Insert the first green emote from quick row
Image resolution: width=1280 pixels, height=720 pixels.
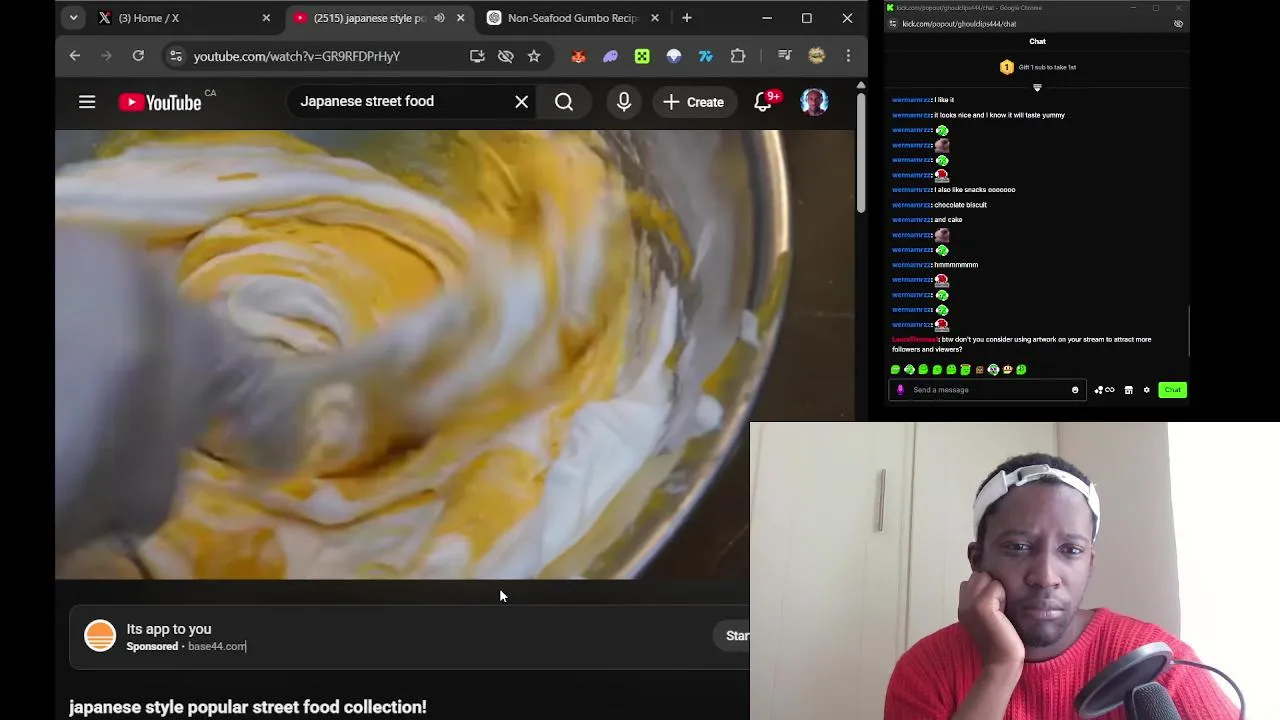coord(896,370)
